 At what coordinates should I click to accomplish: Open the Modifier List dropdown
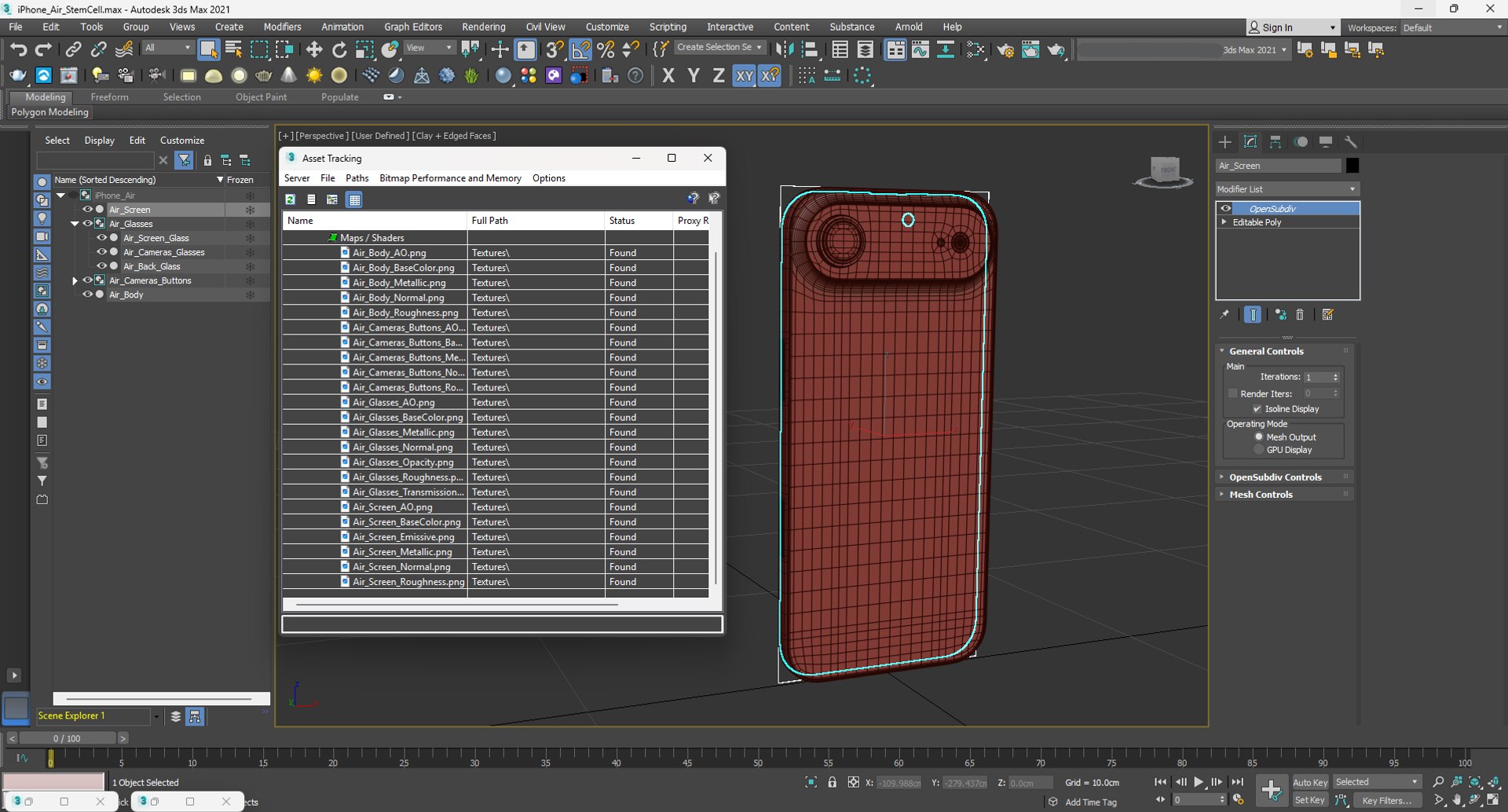[x=1287, y=189]
